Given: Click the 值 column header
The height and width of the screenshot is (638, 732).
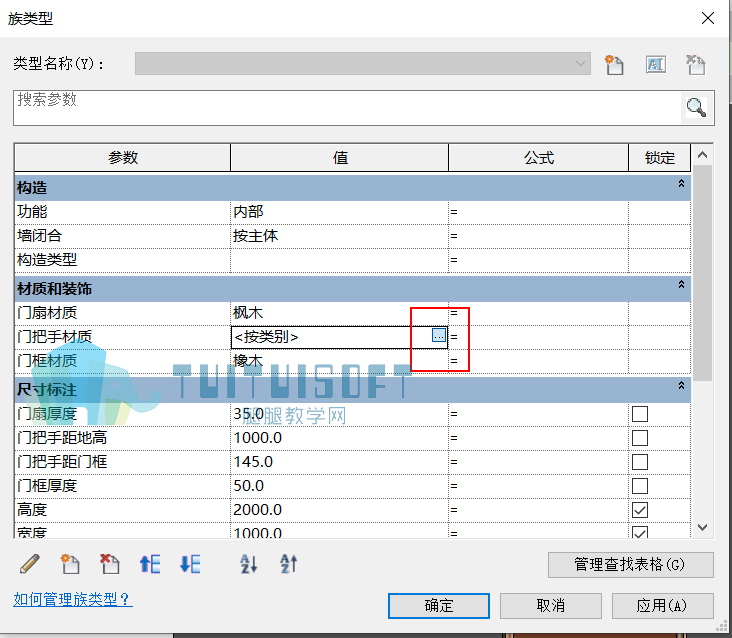Looking at the screenshot, I should click(x=339, y=158).
